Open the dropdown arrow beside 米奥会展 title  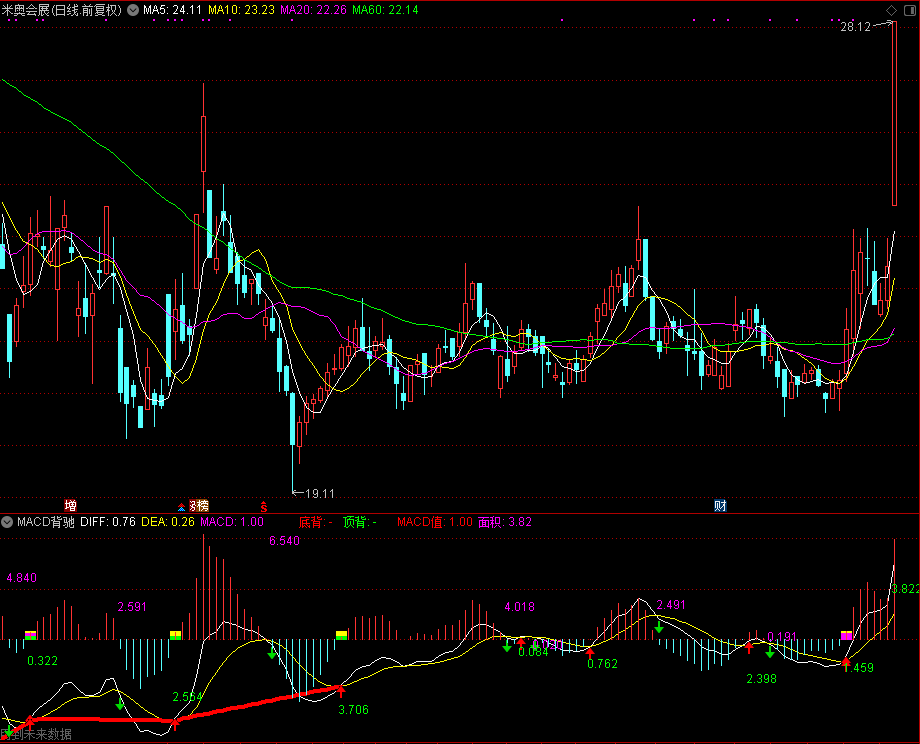(x=133, y=10)
